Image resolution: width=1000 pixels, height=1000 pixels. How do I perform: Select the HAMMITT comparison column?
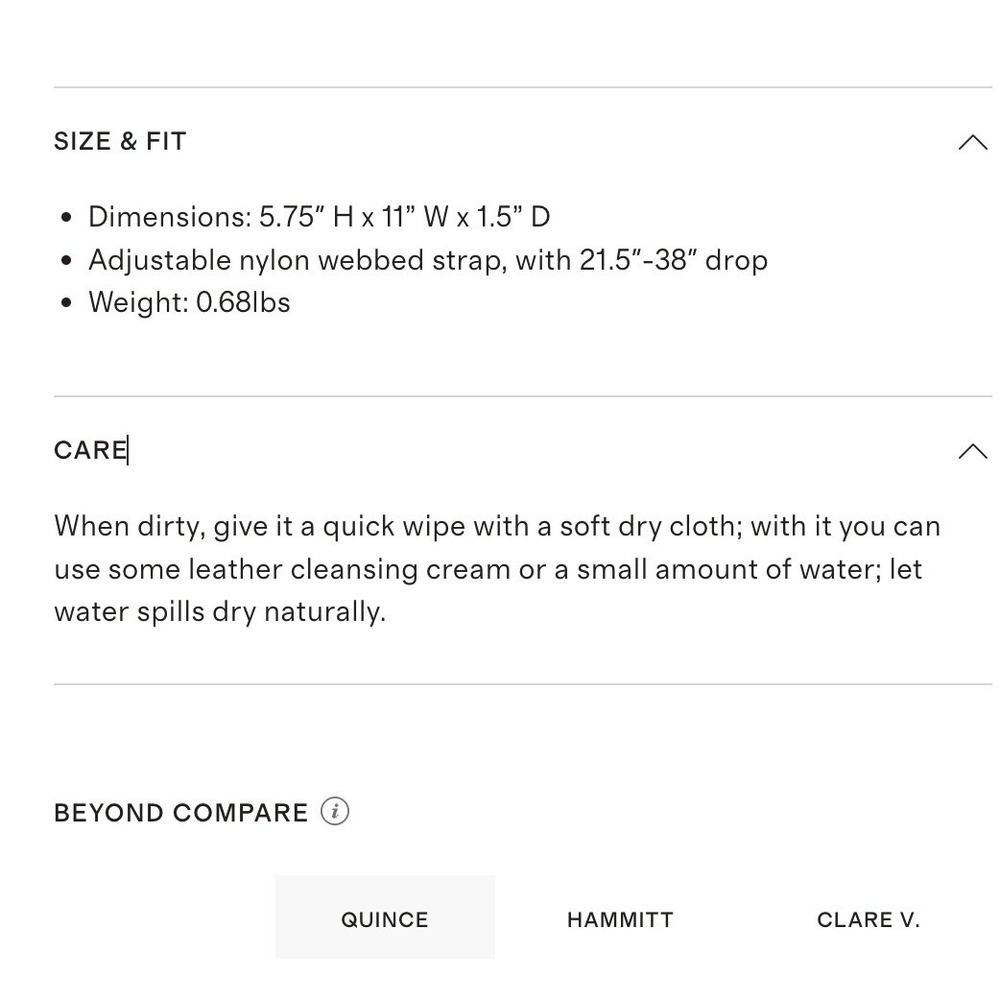pyautogui.click(x=620, y=920)
